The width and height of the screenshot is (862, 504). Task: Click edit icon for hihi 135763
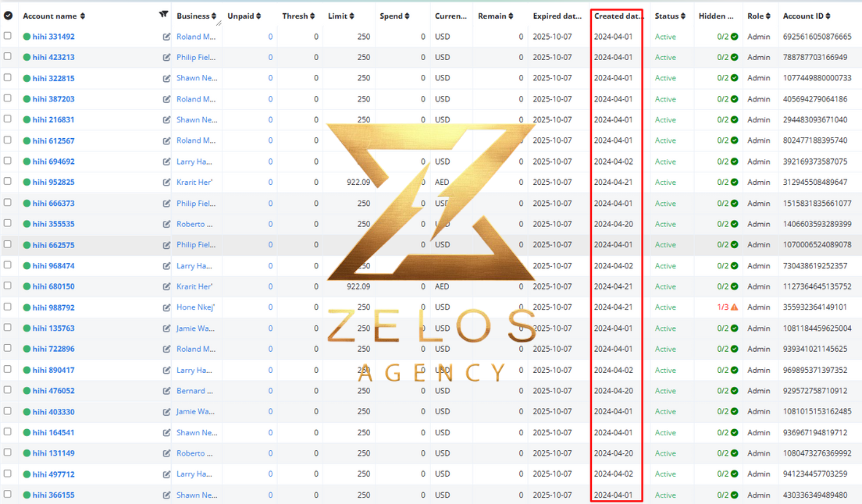(166, 328)
